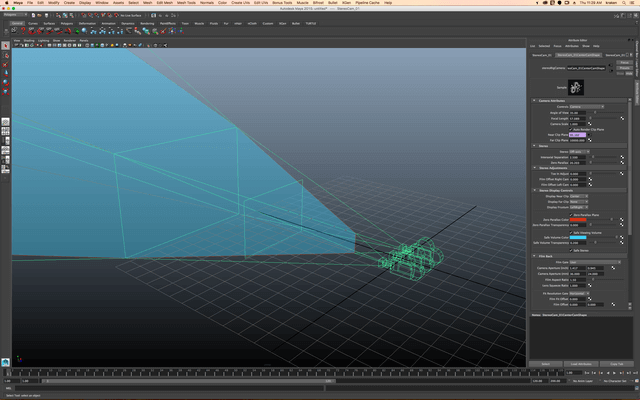Open Display Near Clip dropdown

pos(579,196)
